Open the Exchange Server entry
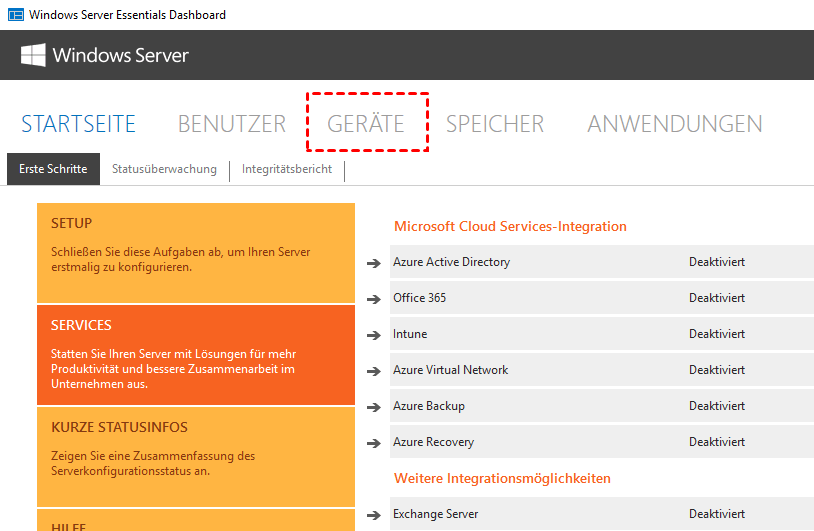The image size is (814, 531). [602, 514]
